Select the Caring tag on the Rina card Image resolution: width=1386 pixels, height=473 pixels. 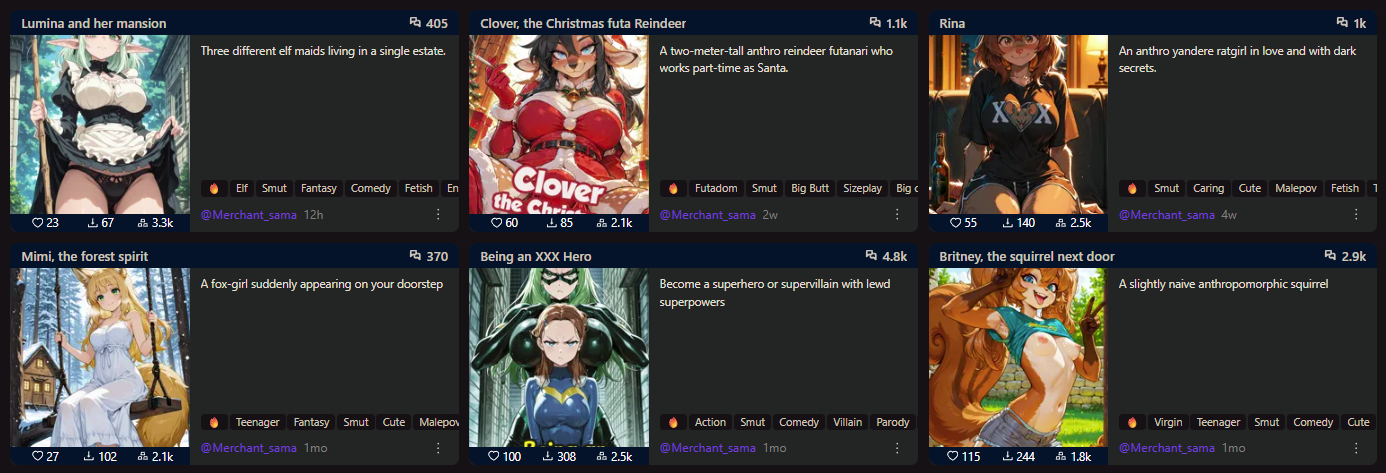pyautogui.click(x=1209, y=188)
